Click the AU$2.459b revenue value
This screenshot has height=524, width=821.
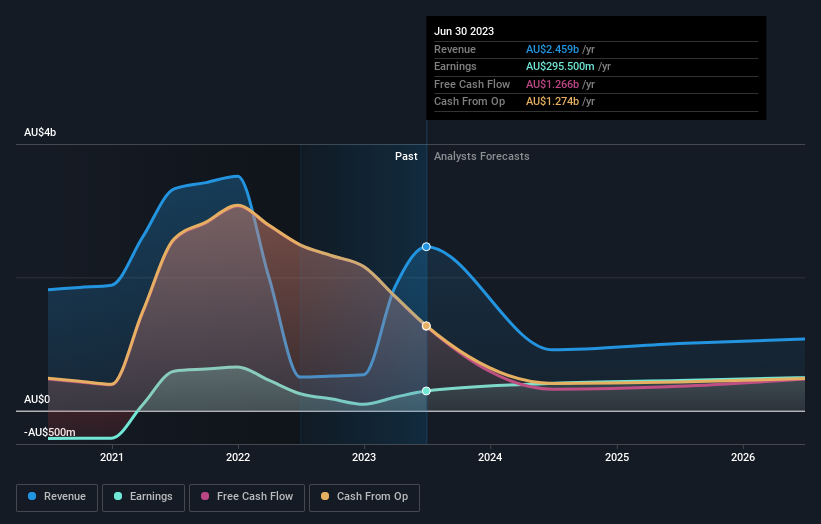pyautogui.click(x=552, y=49)
